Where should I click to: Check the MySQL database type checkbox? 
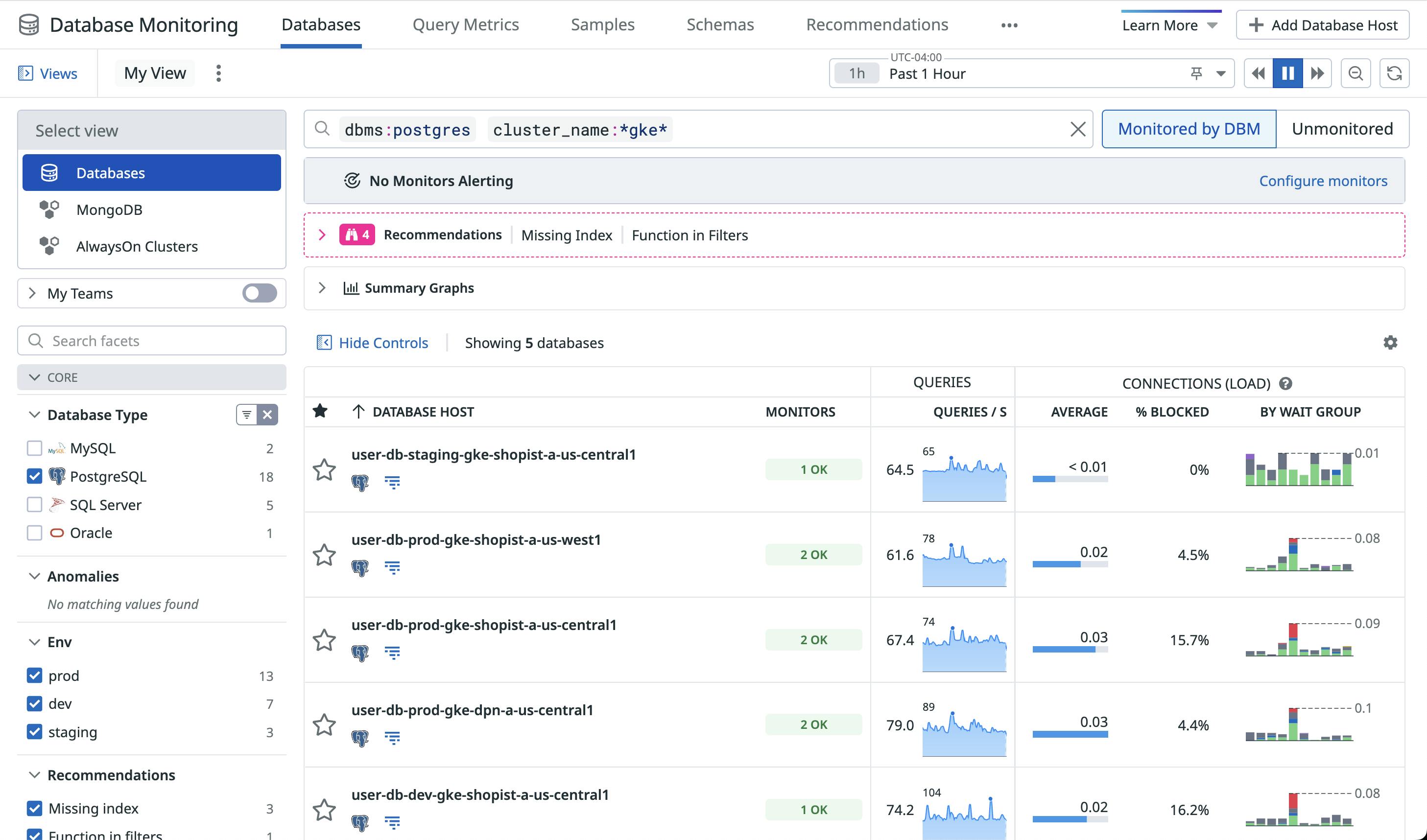point(35,448)
